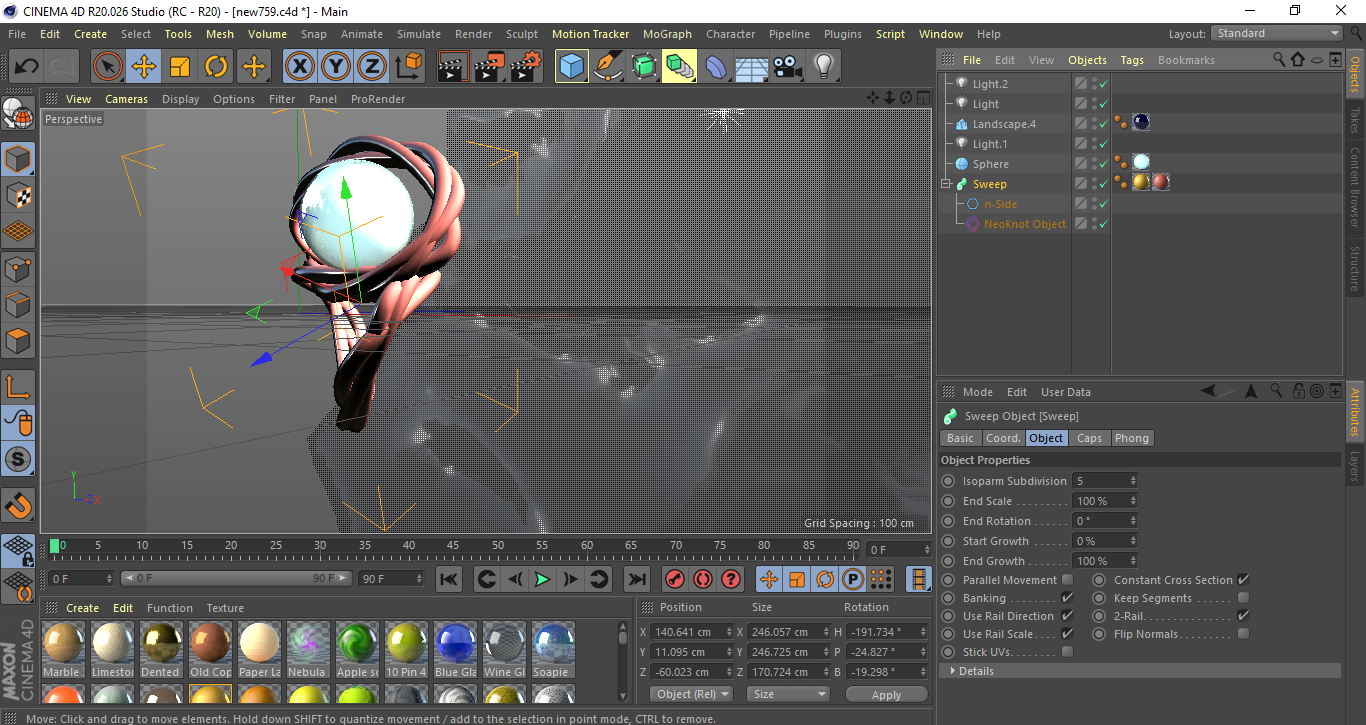Click the End Rotation input field
The image size is (1366, 725).
click(1099, 521)
